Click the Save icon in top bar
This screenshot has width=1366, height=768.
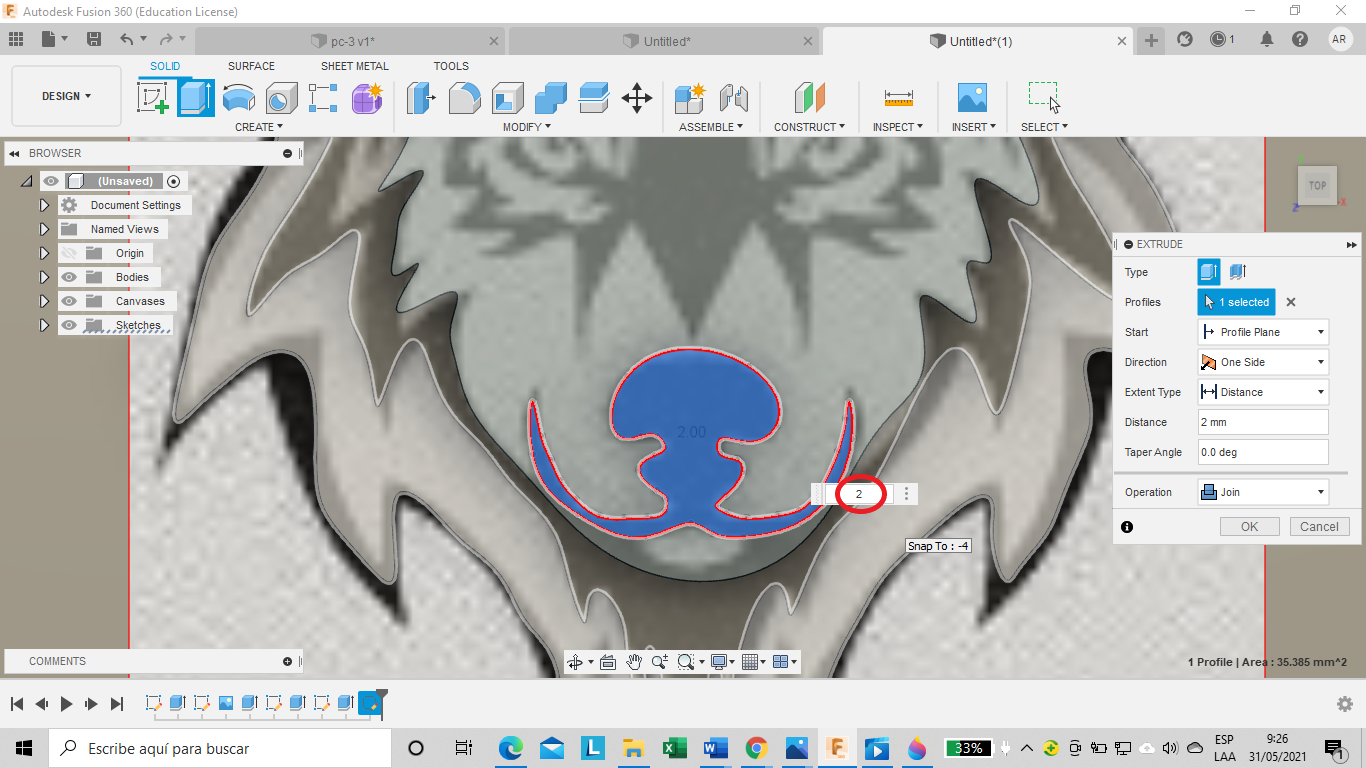[x=94, y=39]
